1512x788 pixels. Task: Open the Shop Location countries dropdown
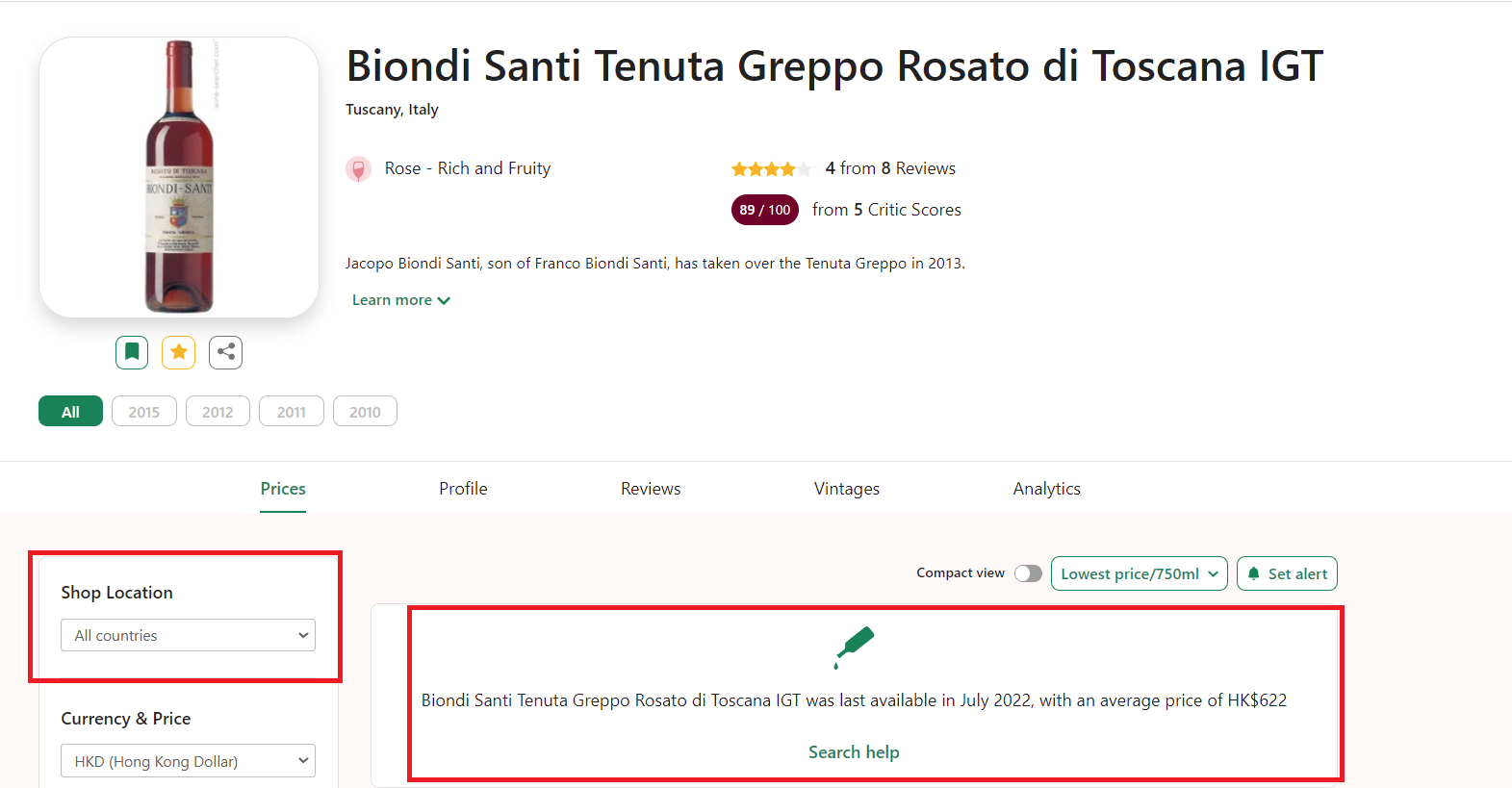pyautogui.click(x=188, y=635)
